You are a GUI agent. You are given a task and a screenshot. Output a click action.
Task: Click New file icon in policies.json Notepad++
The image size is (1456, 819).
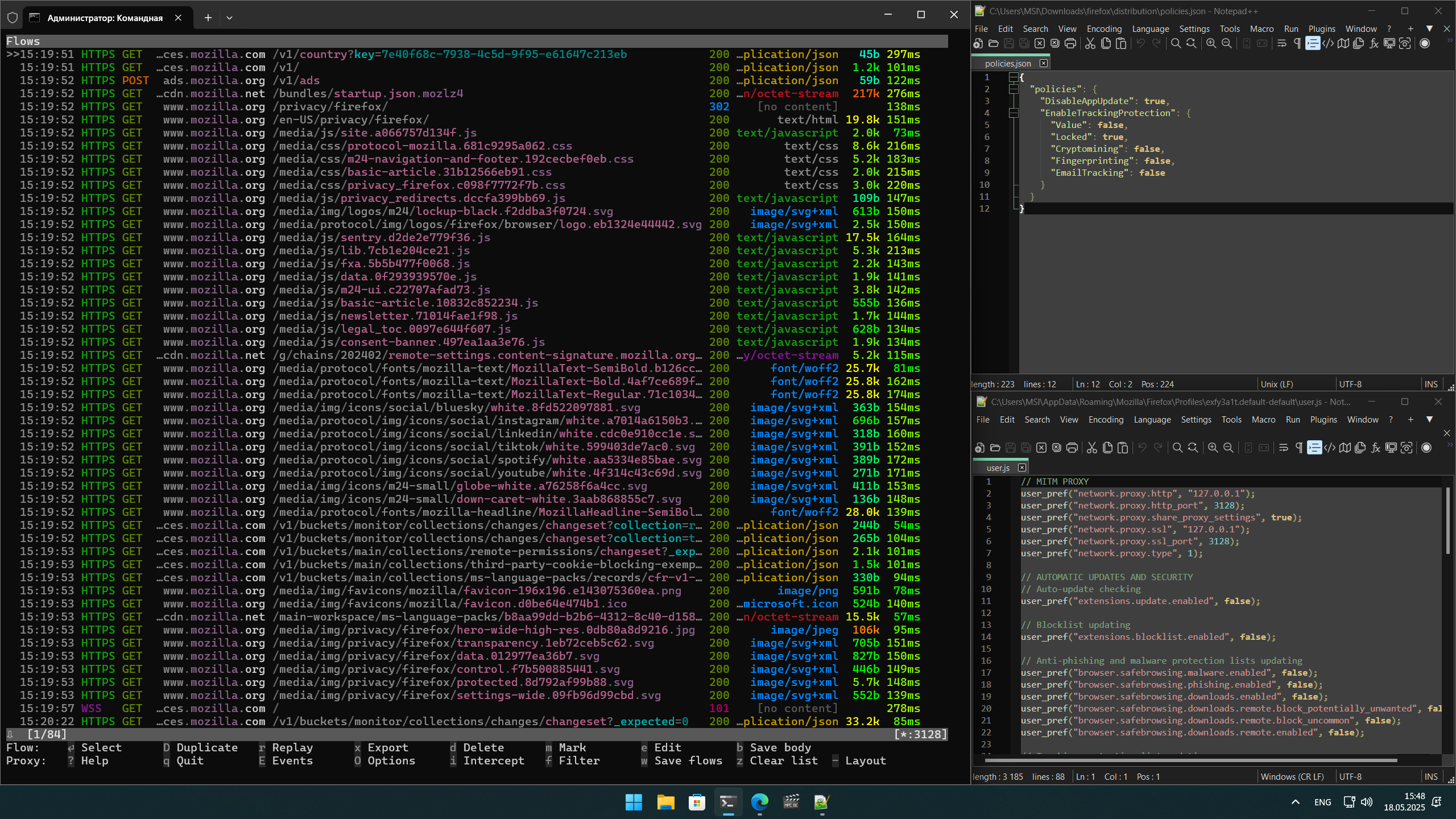(x=978, y=44)
